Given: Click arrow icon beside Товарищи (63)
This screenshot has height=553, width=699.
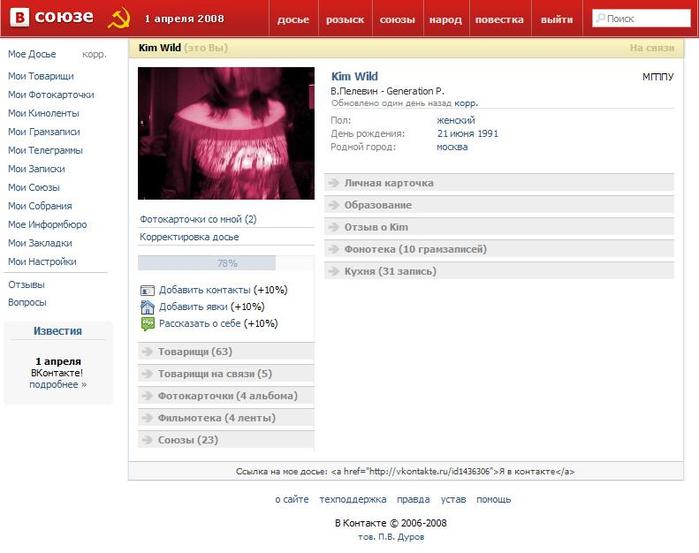Looking at the screenshot, I should (x=147, y=351).
